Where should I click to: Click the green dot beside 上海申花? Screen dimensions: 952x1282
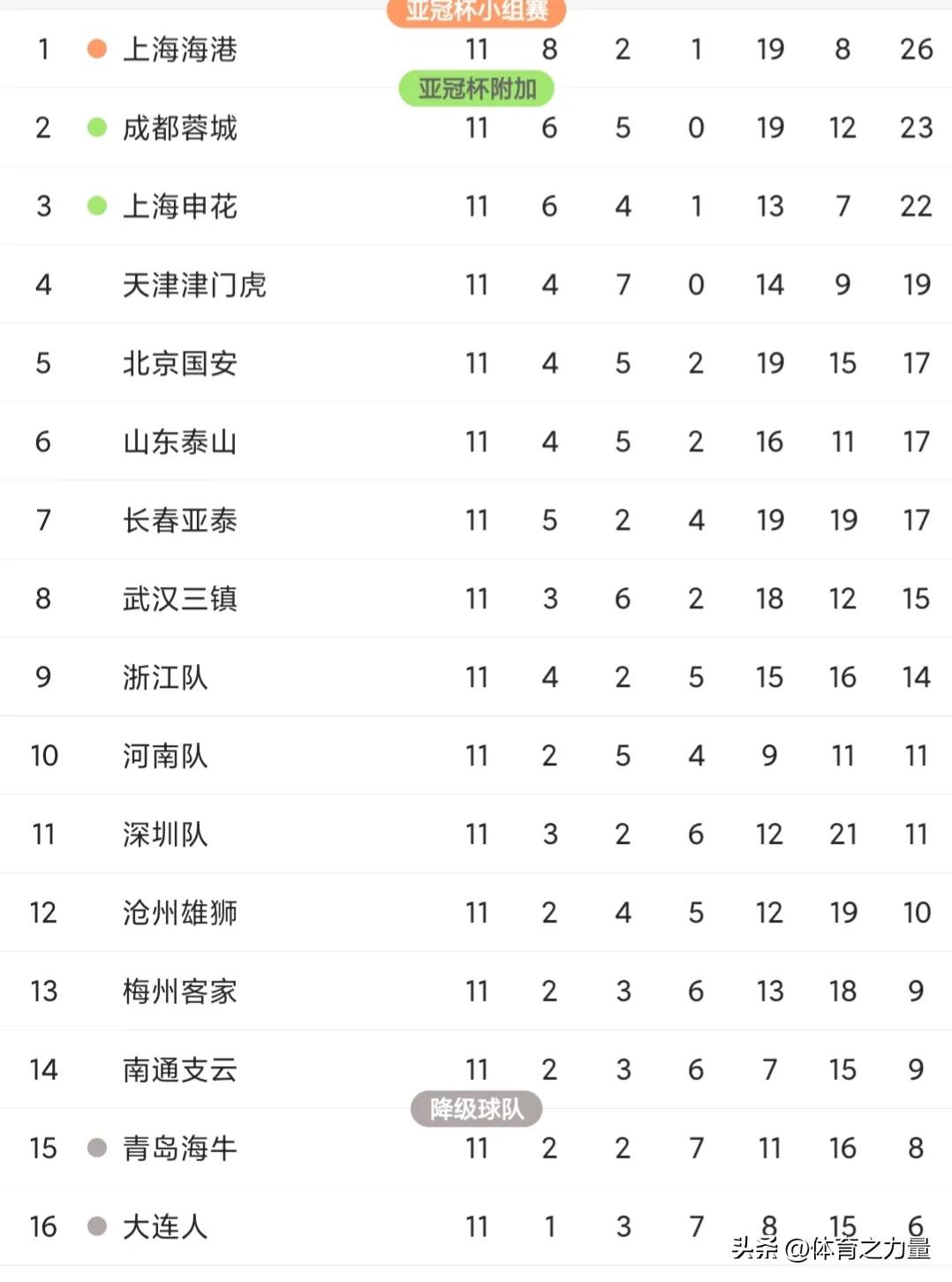click(97, 207)
